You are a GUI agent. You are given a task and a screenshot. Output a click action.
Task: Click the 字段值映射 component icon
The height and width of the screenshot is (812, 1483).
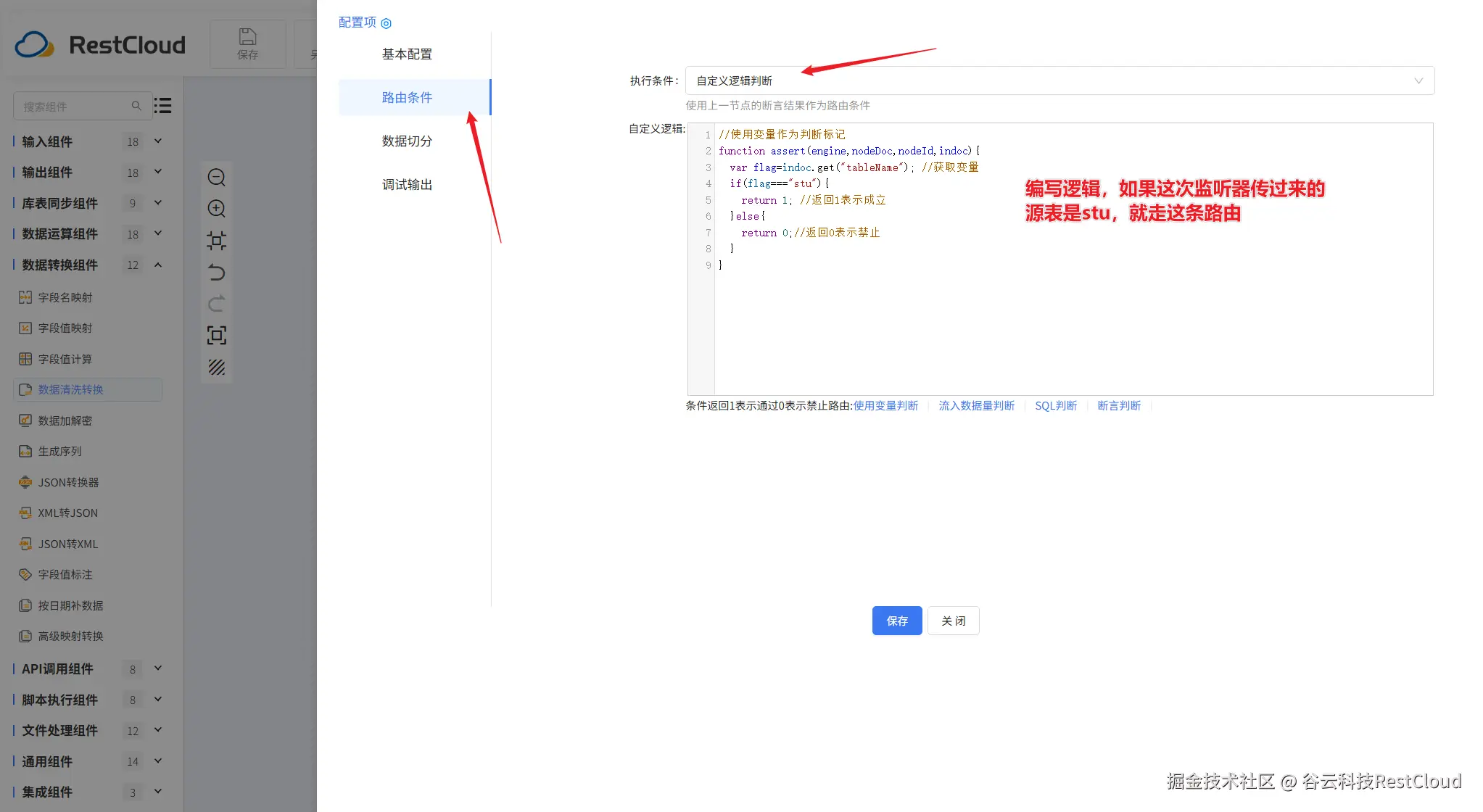pos(25,328)
